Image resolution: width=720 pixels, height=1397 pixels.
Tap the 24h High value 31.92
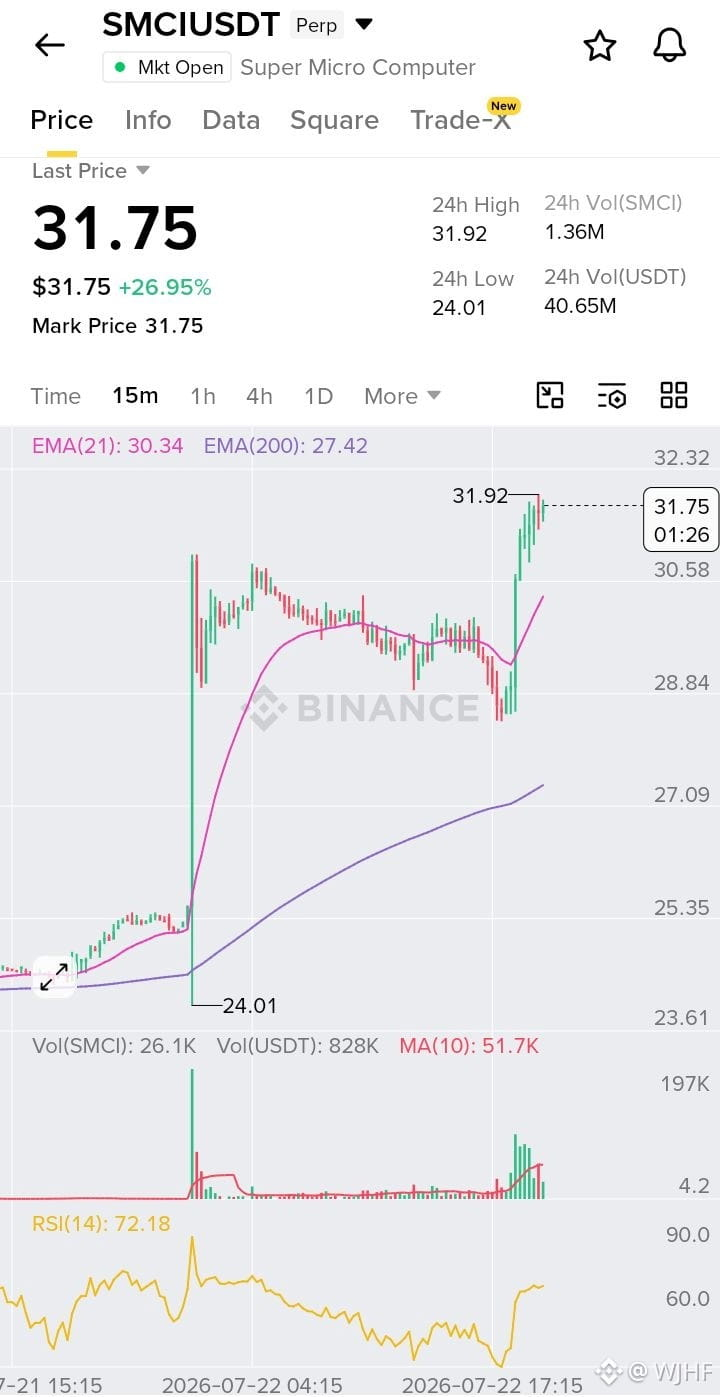point(459,234)
